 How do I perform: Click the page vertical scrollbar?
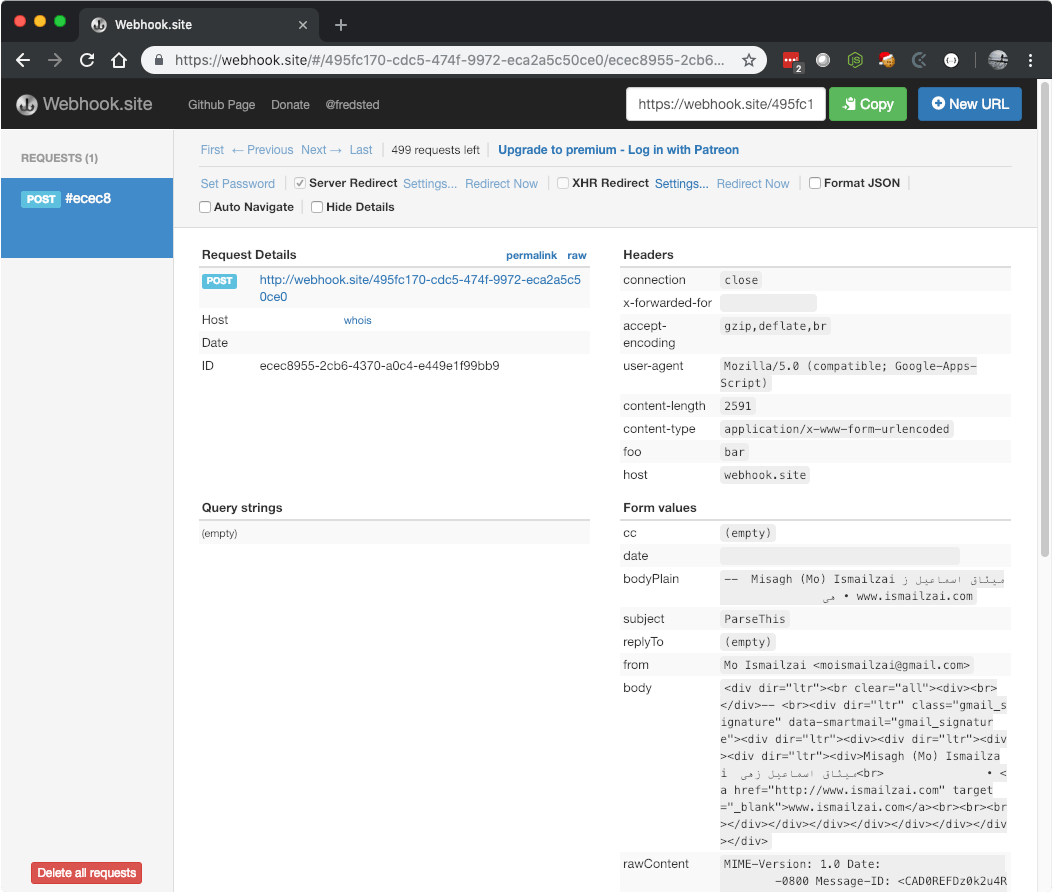pyautogui.click(x=1045, y=318)
